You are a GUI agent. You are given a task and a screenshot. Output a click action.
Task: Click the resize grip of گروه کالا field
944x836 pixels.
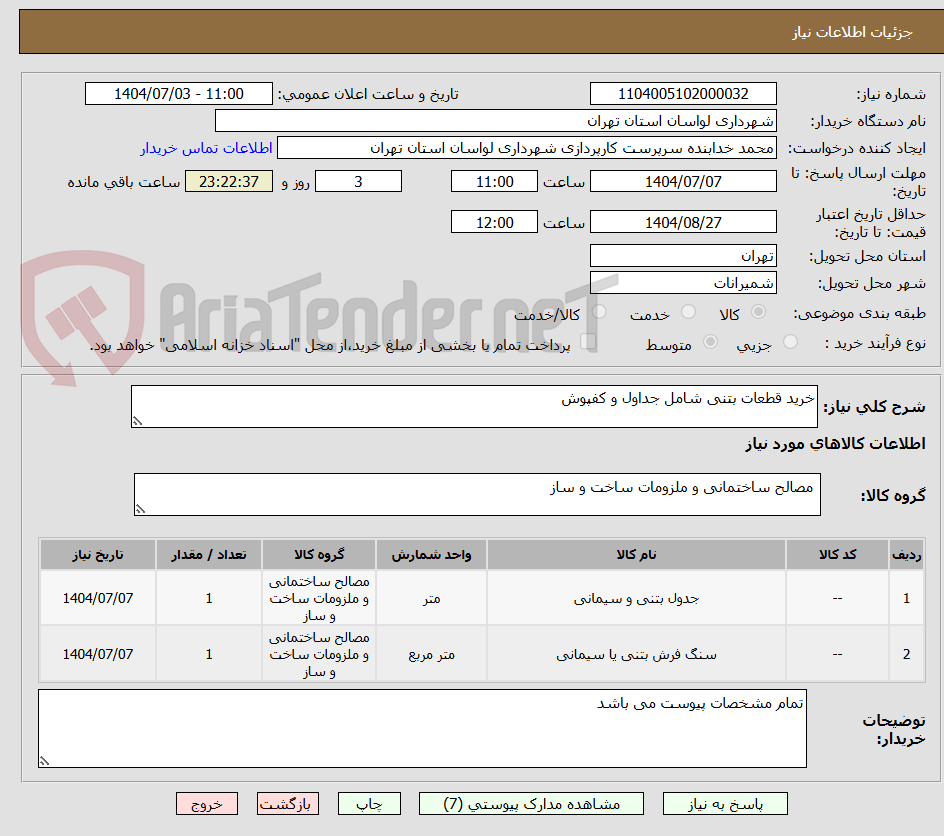click(x=142, y=510)
